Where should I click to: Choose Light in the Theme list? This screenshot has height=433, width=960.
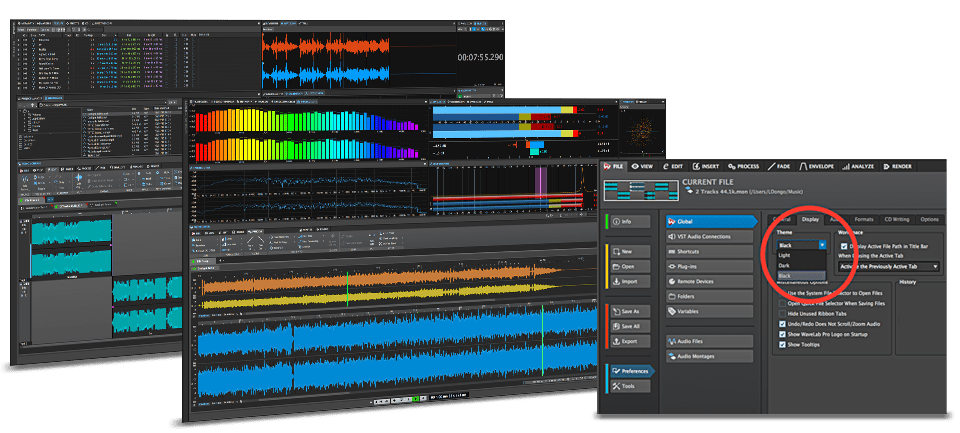pyautogui.click(x=801, y=255)
